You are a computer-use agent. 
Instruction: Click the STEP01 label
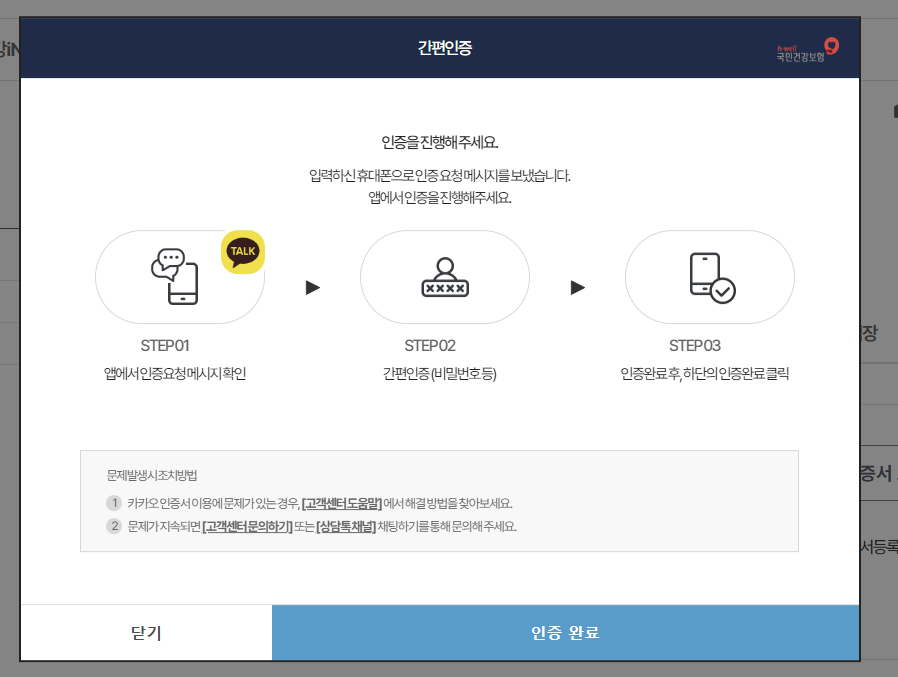[165, 346]
